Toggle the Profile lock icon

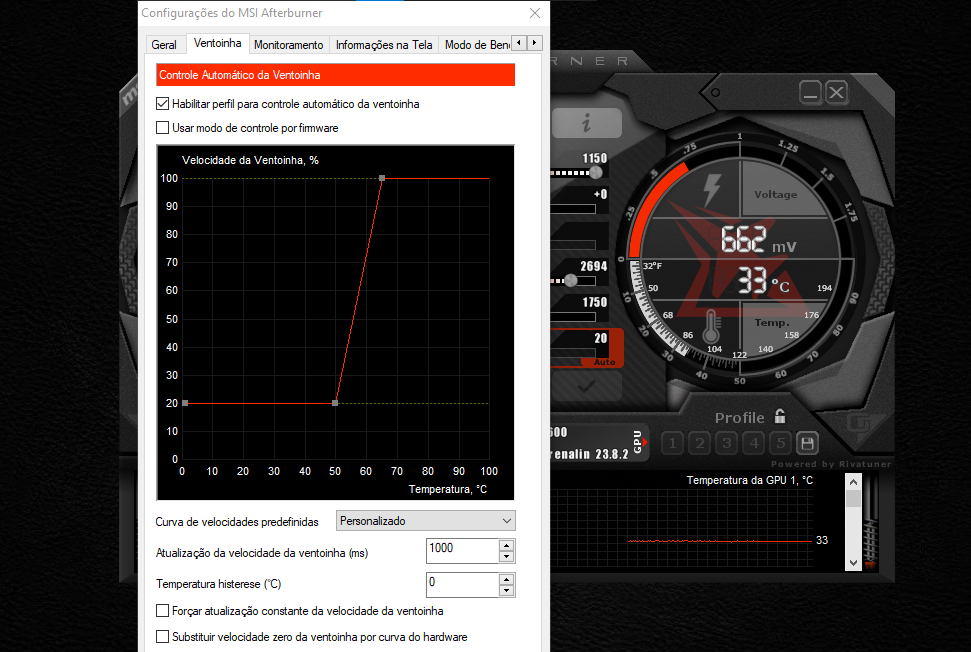pyautogui.click(x=780, y=416)
